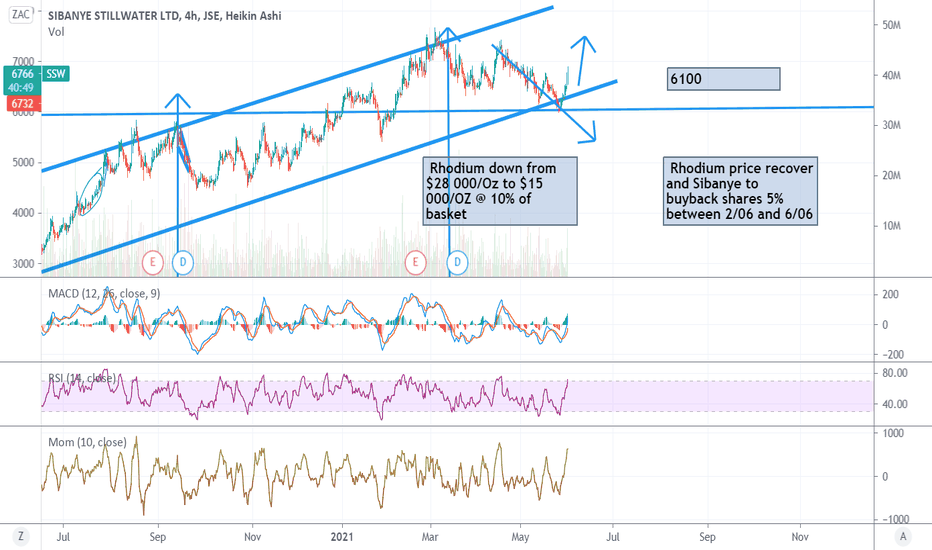Click the Vol indicator label
The image size is (932, 550).
coord(56,32)
